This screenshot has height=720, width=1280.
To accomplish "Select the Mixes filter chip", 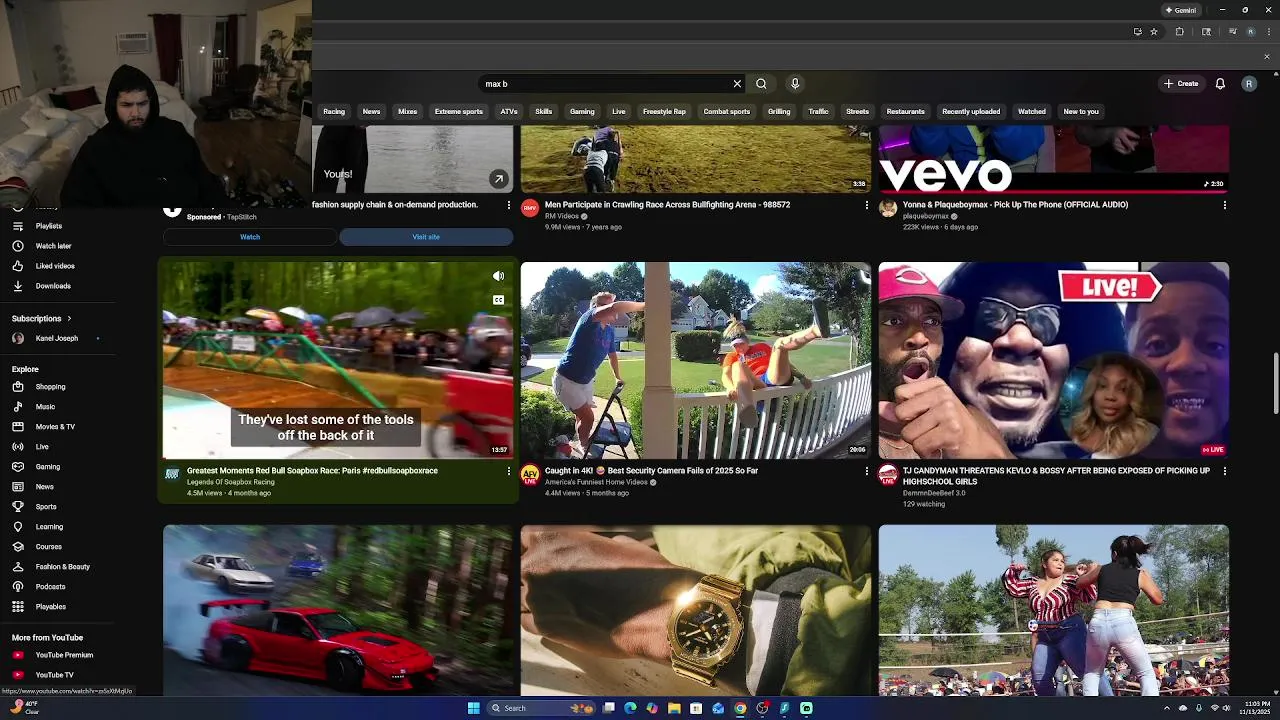I will point(407,112).
